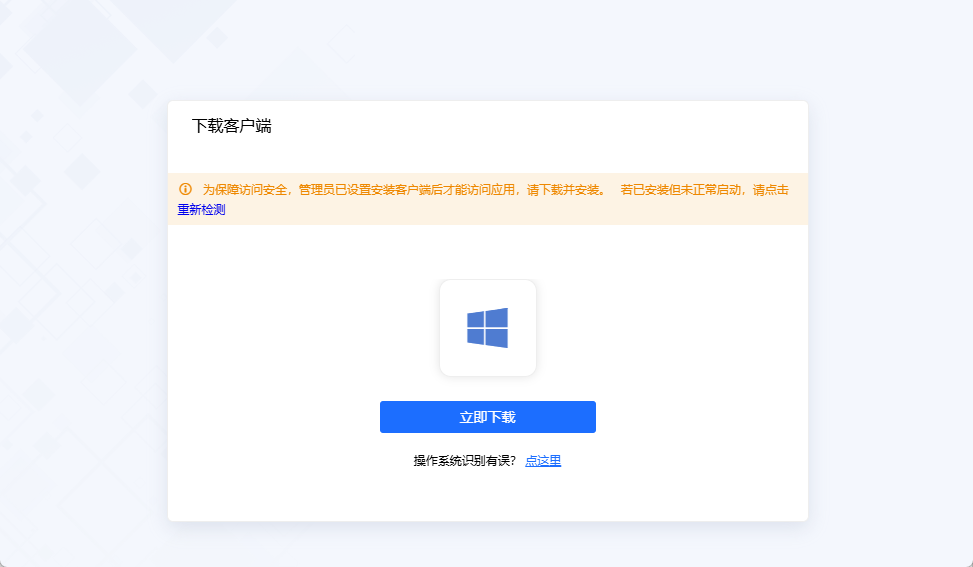
Task: Click the 下载客户端 page heading
Action: click(231, 126)
